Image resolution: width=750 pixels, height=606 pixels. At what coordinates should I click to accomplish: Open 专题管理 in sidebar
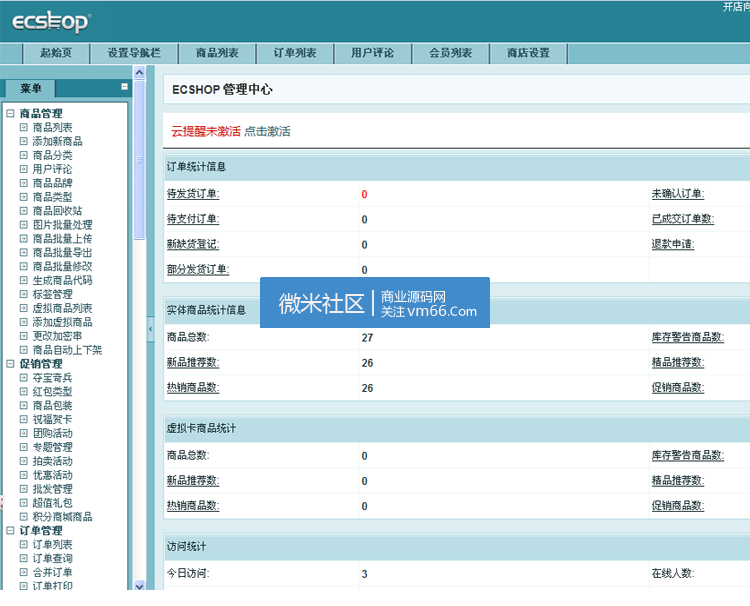[52, 447]
